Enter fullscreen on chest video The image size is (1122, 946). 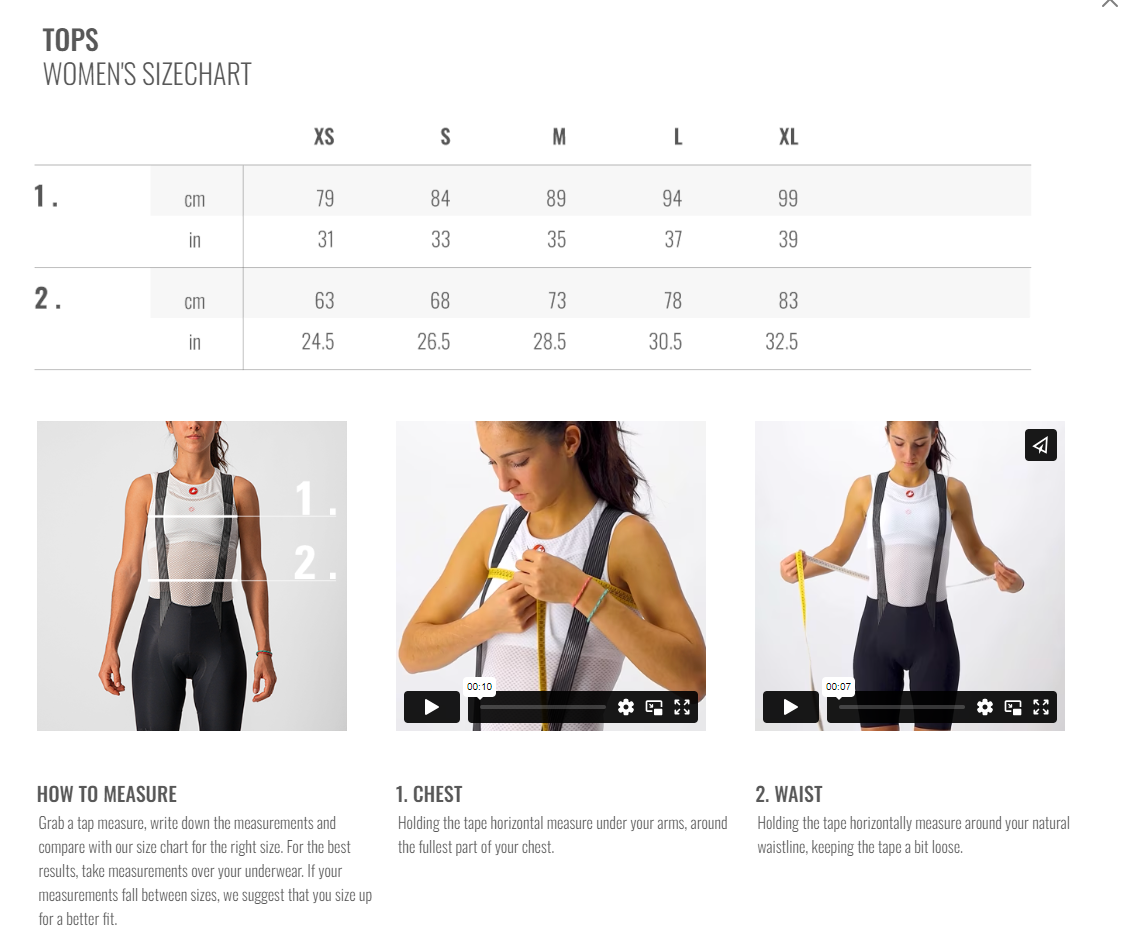682,707
